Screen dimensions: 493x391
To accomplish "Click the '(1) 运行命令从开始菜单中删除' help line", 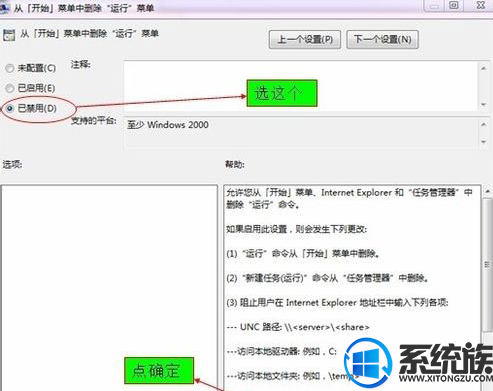I will coord(303,254).
